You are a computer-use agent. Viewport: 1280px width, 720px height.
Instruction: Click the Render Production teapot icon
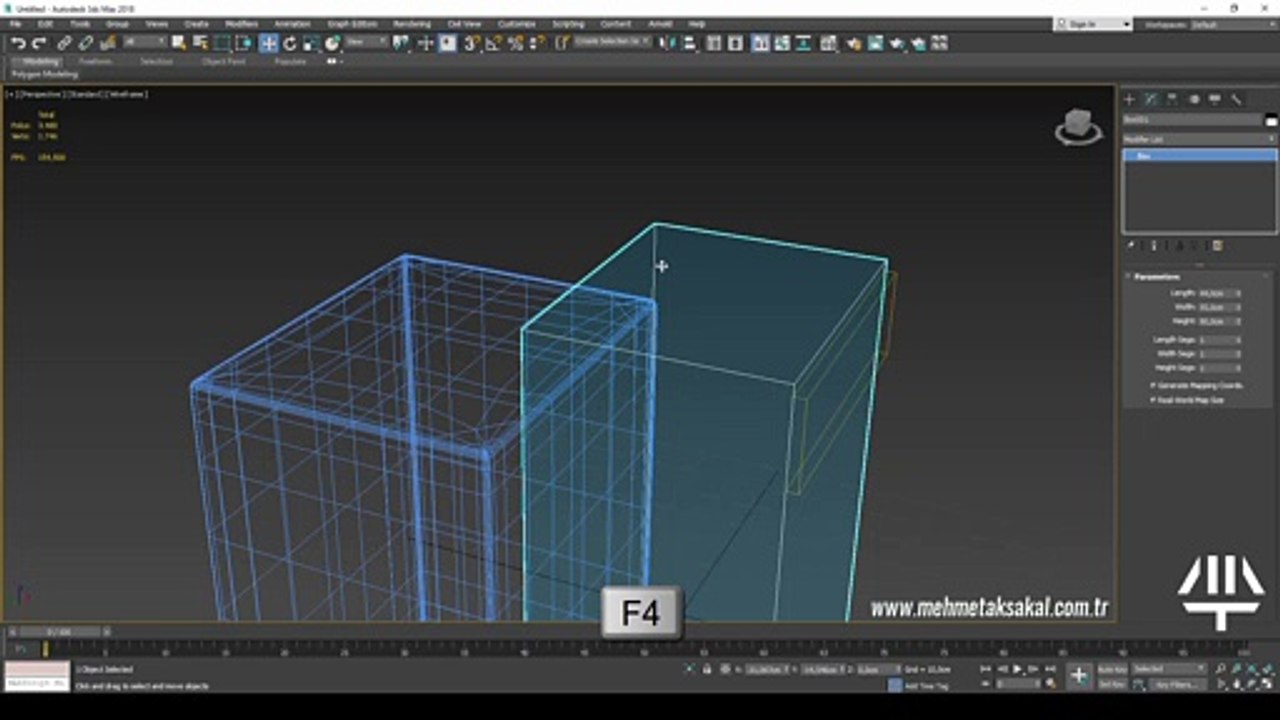tap(897, 43)
